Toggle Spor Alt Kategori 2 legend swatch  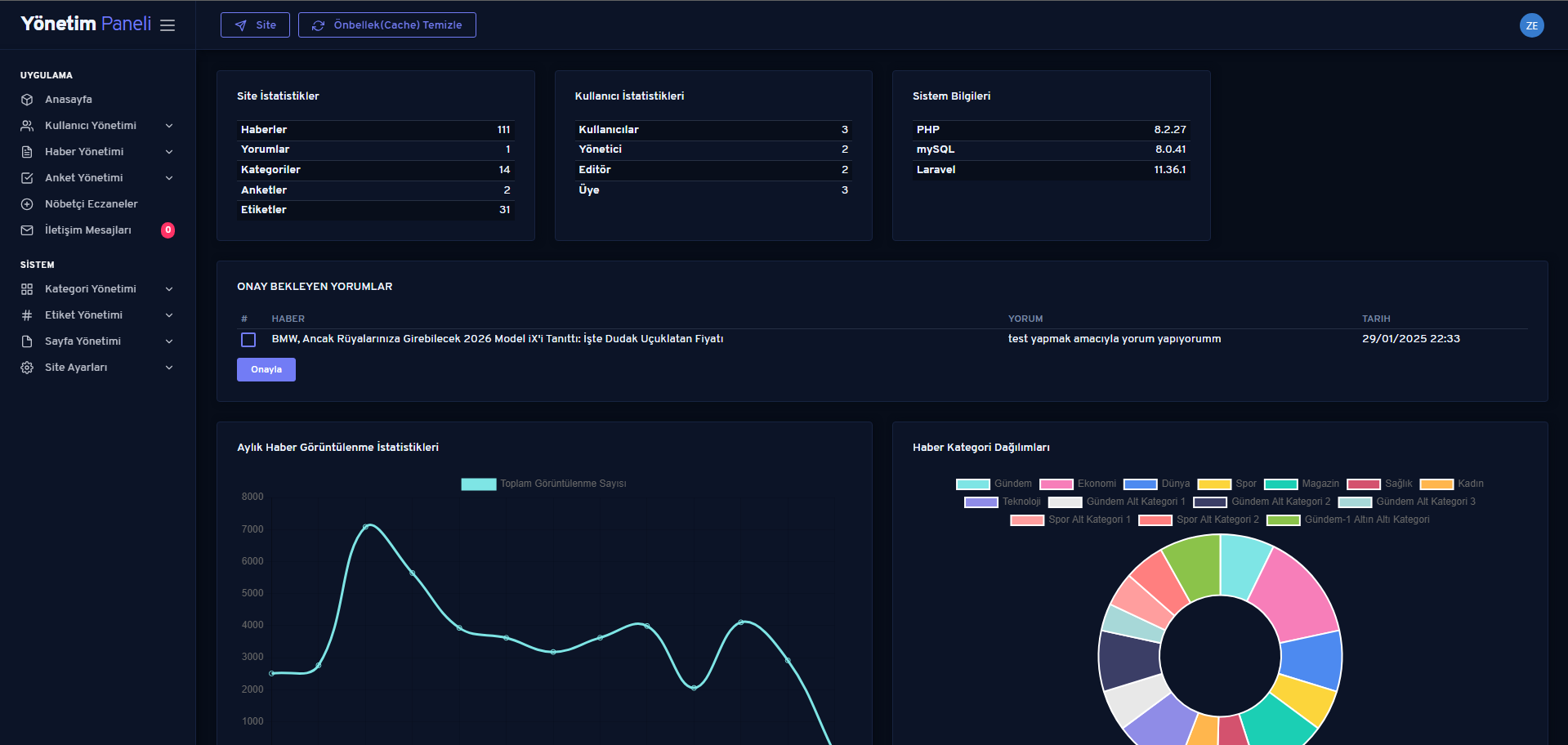(x=1155, y=520)
